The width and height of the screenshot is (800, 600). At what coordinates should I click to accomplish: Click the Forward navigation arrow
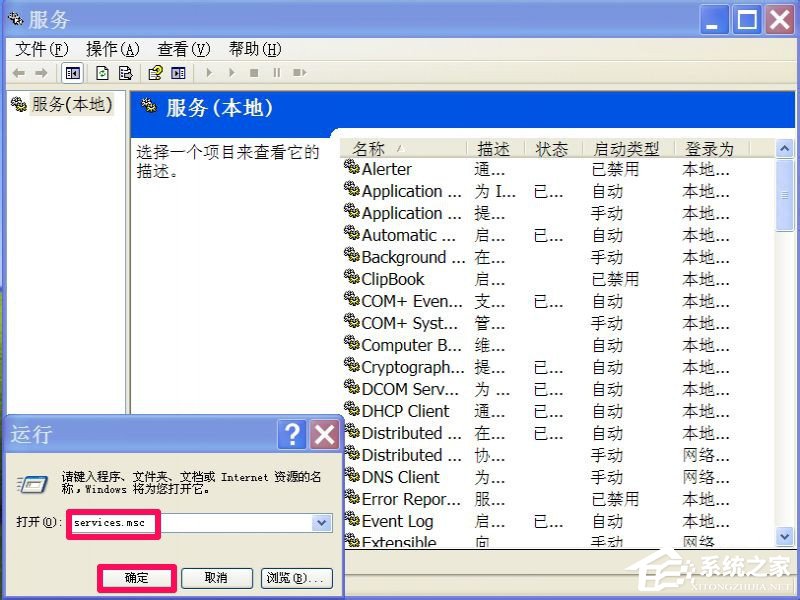(x=40, y=72)
